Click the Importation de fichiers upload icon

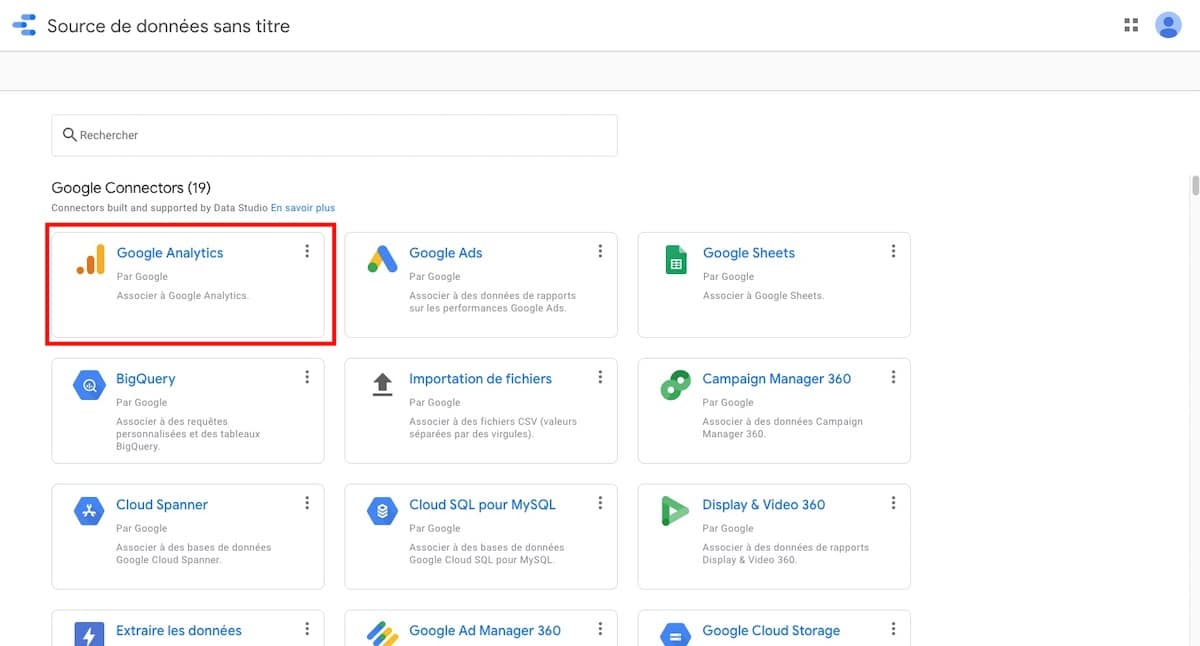[x=383, y=385]
